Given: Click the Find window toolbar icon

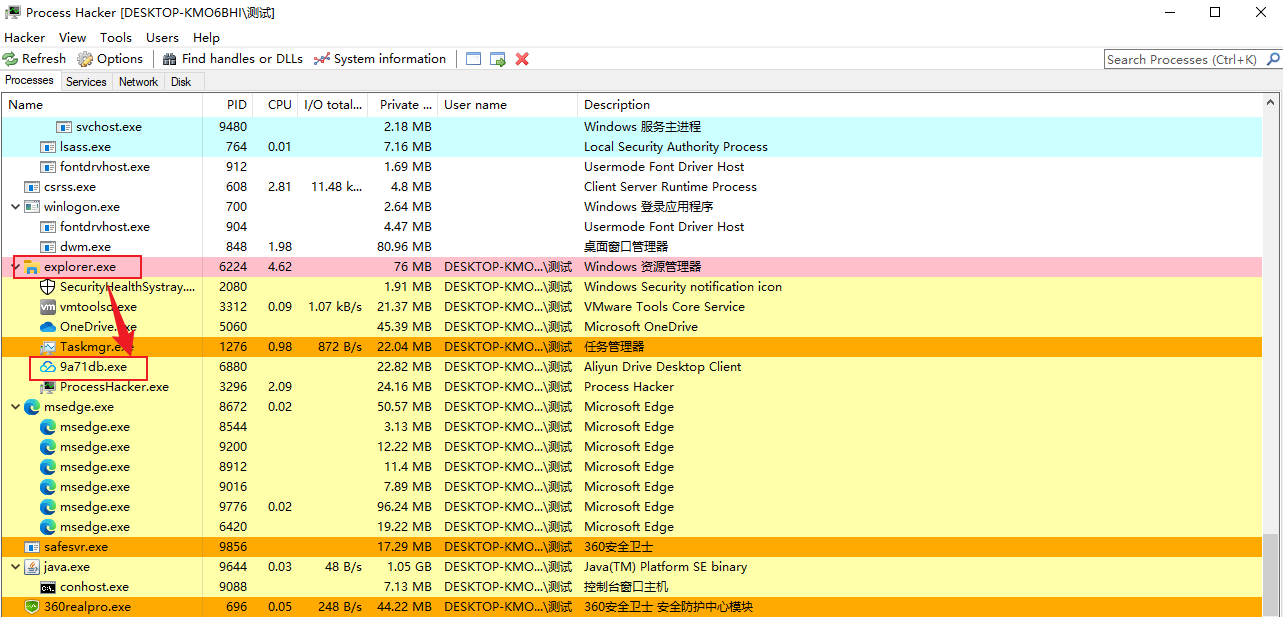Looking at the screenshot, I should click(x=474, y=59).
